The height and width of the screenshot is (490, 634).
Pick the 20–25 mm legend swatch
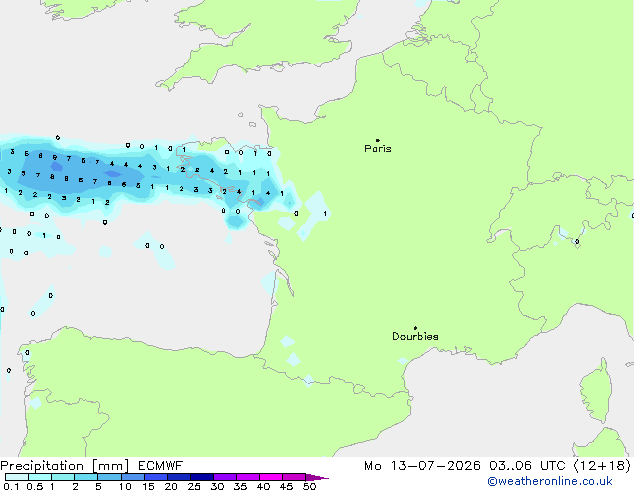tap(179, 477)
